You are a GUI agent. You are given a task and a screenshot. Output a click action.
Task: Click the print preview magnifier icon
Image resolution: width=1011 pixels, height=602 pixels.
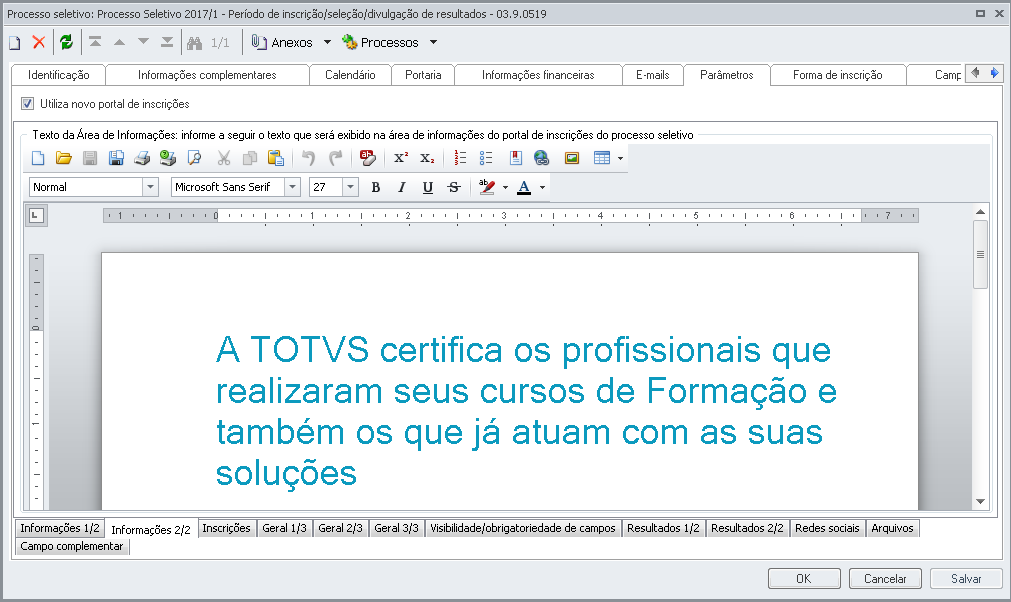193,158
